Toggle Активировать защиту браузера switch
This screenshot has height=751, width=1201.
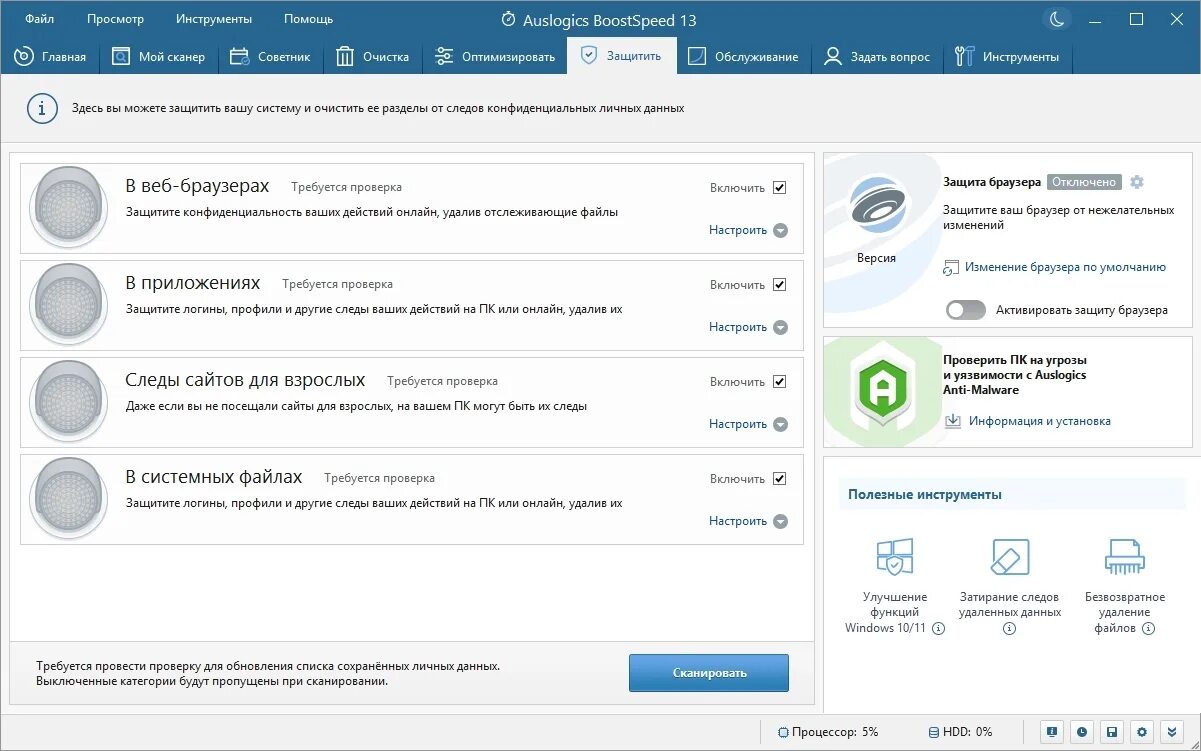966,310
